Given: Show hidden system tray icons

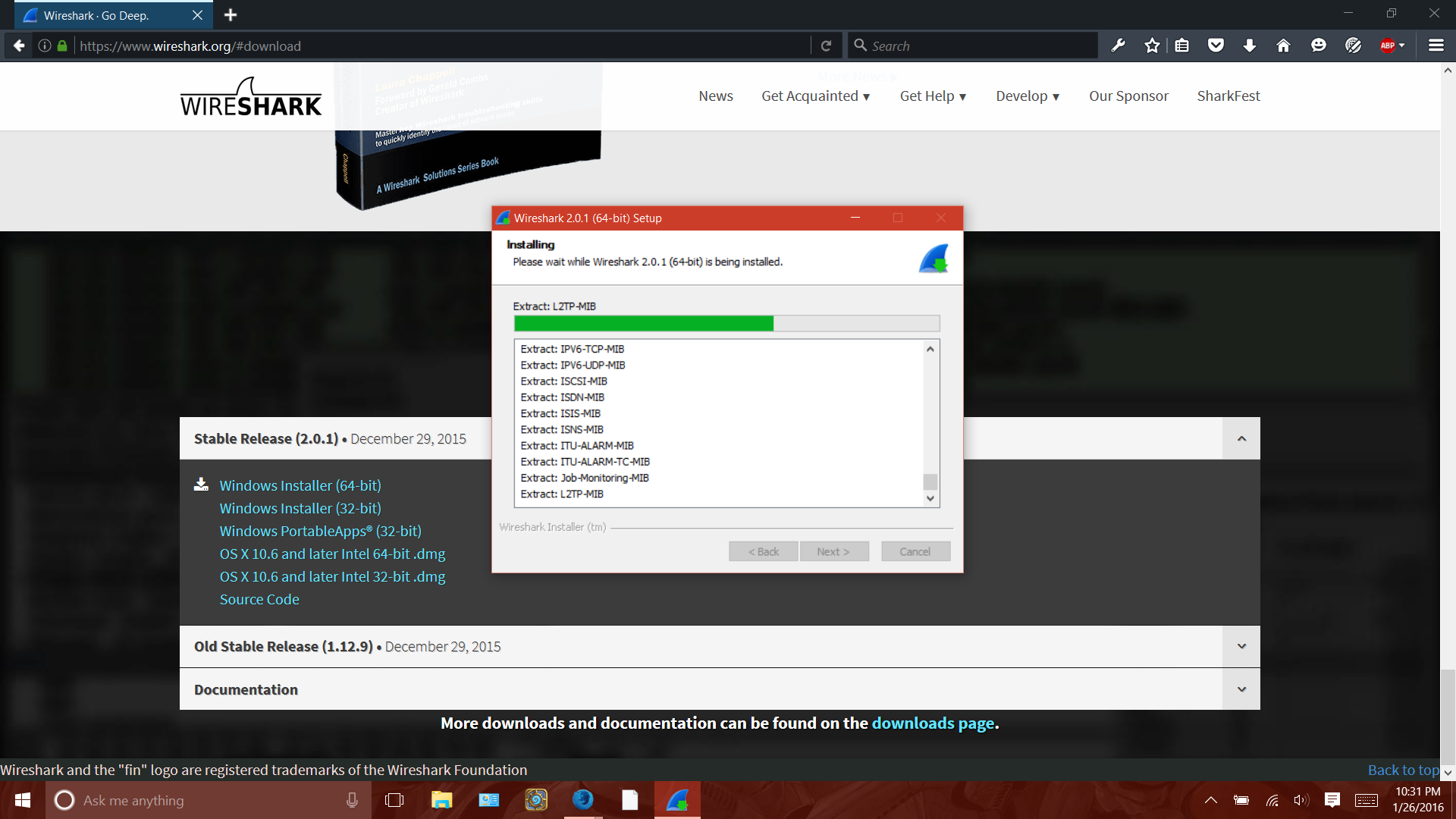Looking at the screenshot, I should pyautogui.click(x=1211, y=800).
